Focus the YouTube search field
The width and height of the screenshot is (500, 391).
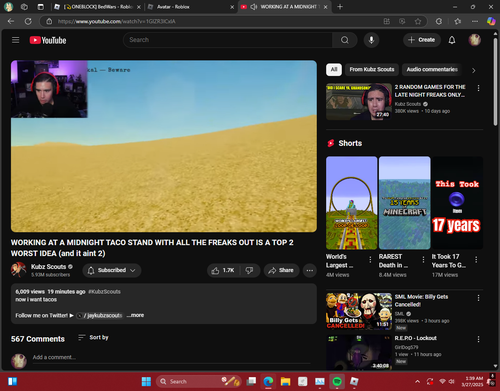coord(228,40)
